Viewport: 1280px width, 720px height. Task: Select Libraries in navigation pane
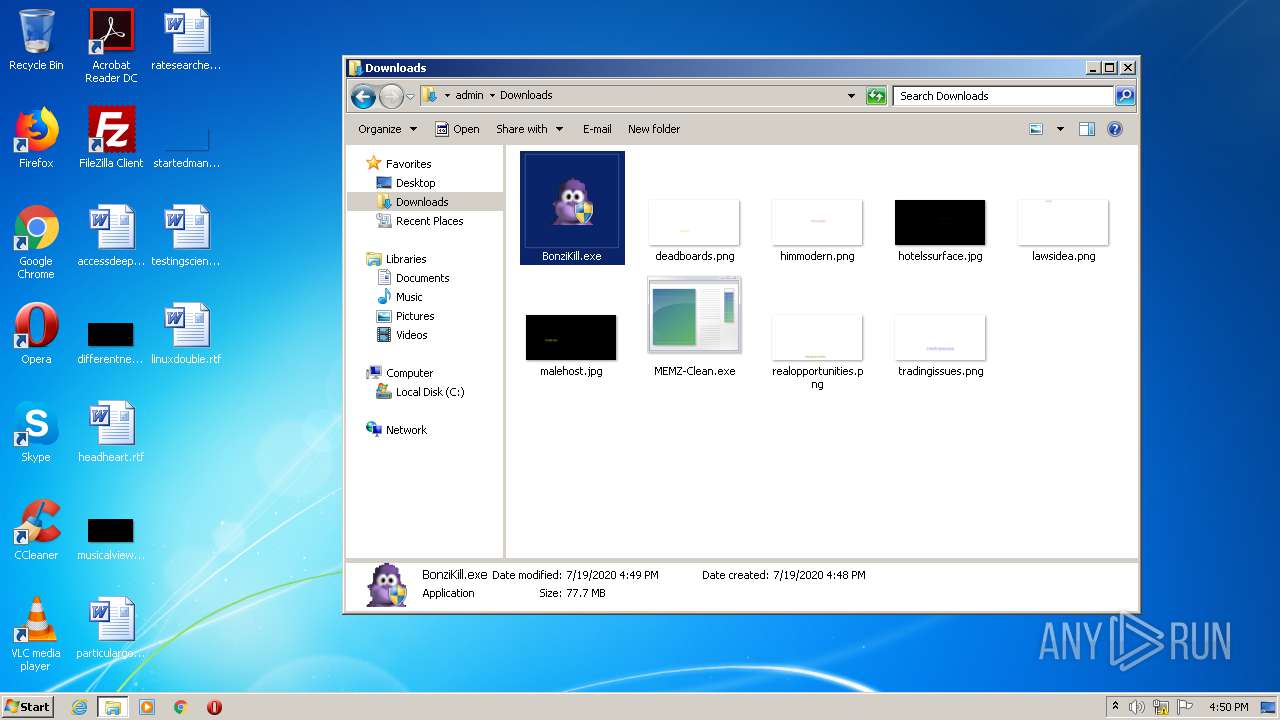[x=397, y=259]
